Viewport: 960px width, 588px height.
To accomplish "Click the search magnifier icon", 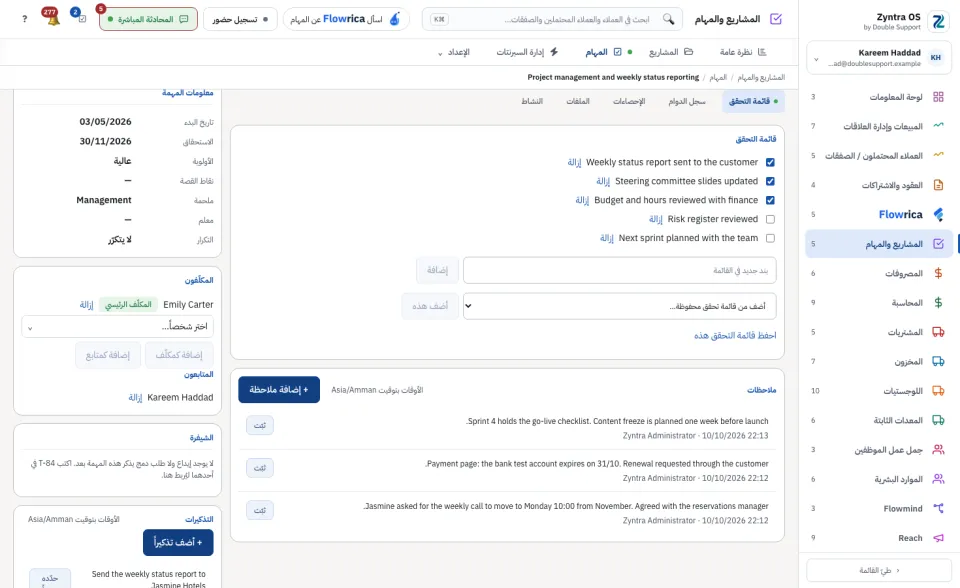I will click(x=669, y=19).
